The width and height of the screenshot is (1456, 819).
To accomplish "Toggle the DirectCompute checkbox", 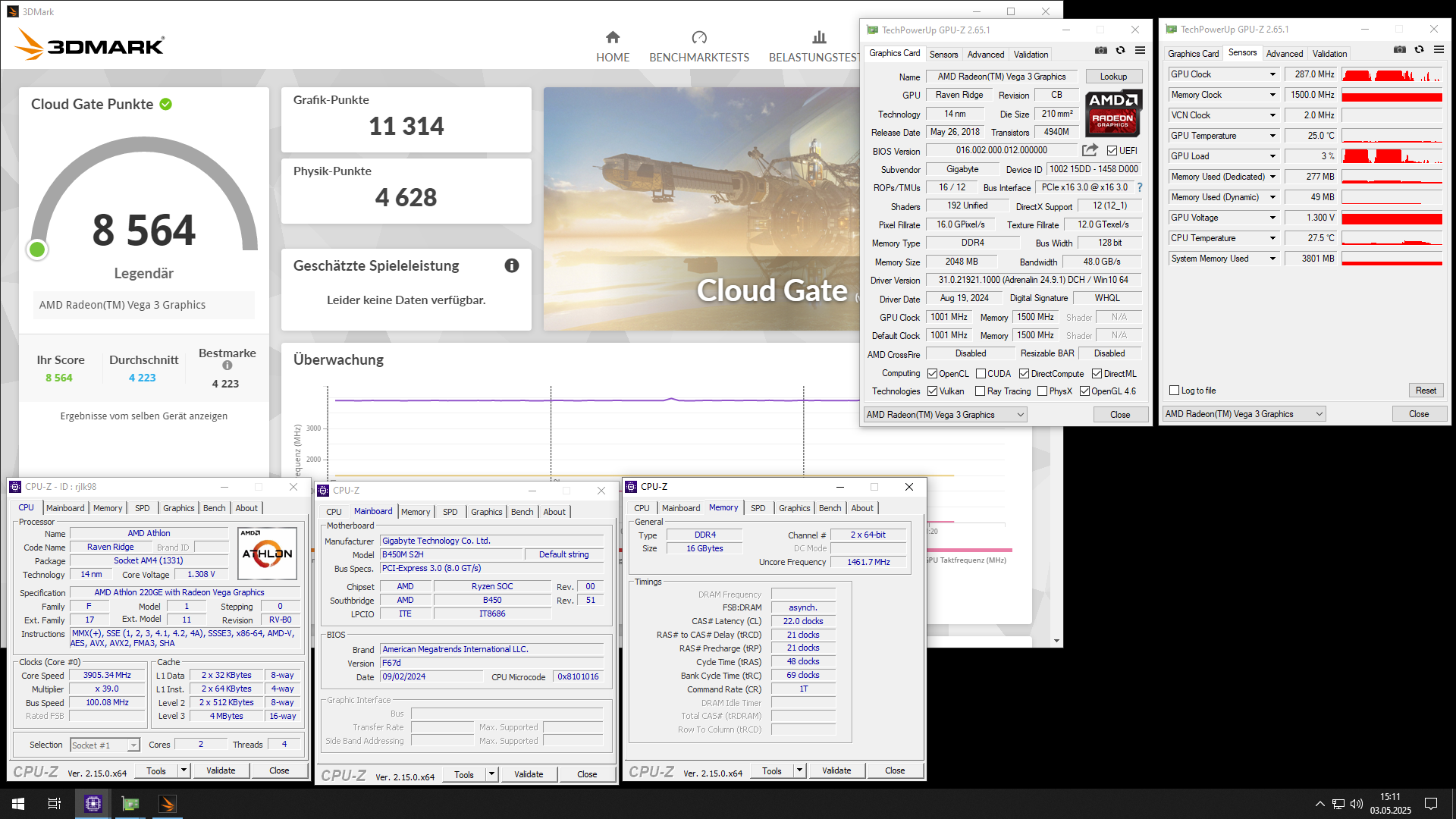I will tap(1024, 374).
